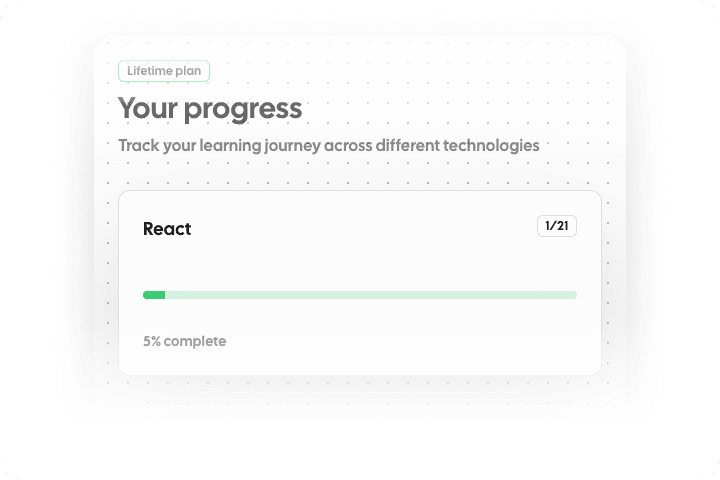Image resolution: width=720 pixels, height=480 pixels.
Task: Click the Your progress heading
Action: 210,109
